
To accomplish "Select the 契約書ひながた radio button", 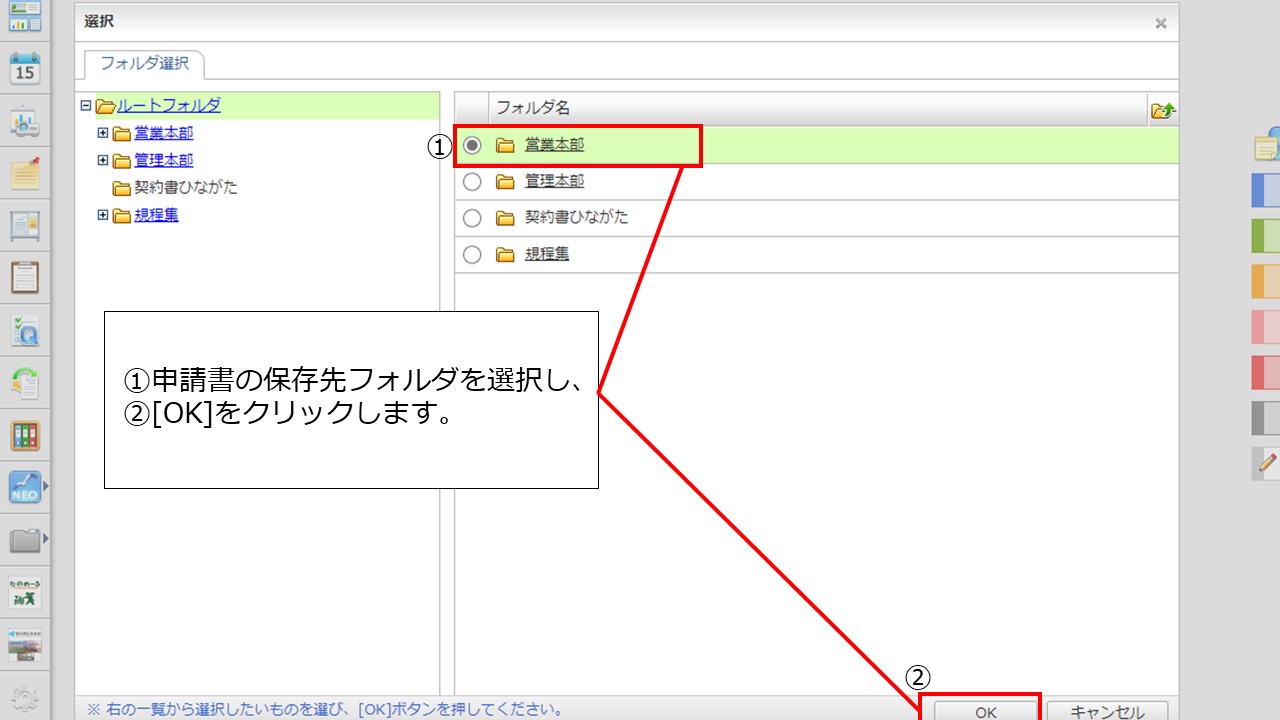I will [x=473, y=218].
